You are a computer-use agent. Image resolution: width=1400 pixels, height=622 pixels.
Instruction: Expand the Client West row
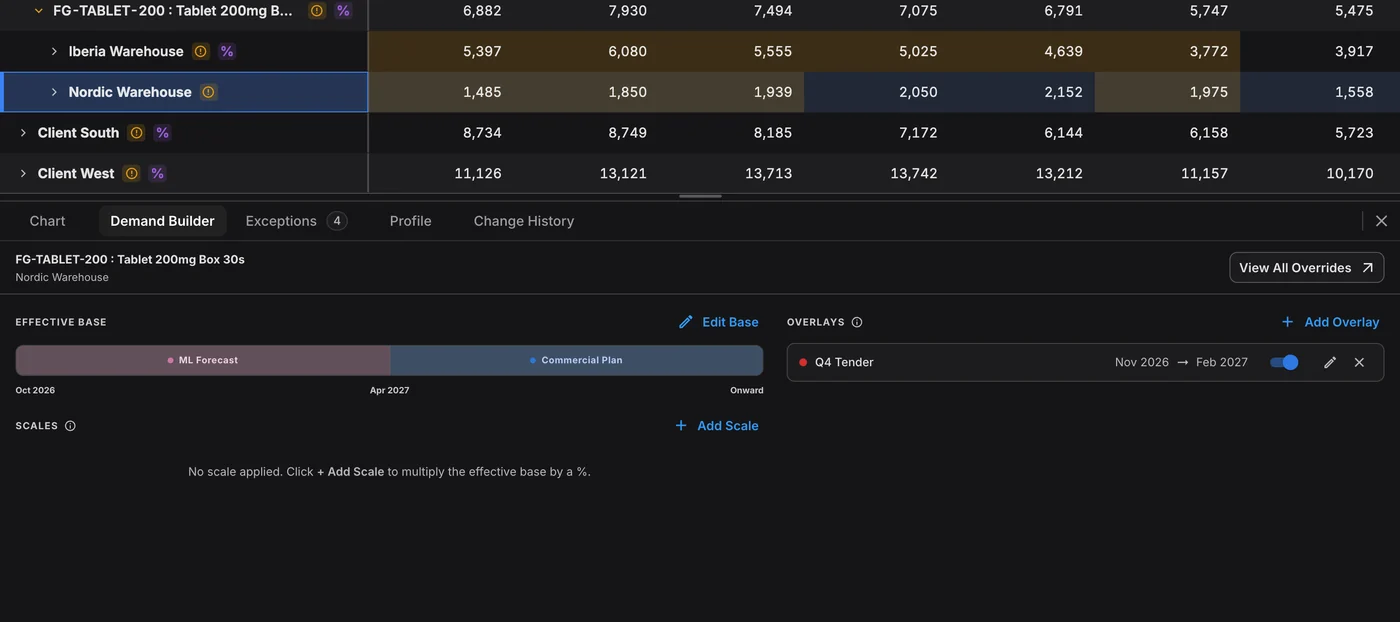(x=23, y=174)
